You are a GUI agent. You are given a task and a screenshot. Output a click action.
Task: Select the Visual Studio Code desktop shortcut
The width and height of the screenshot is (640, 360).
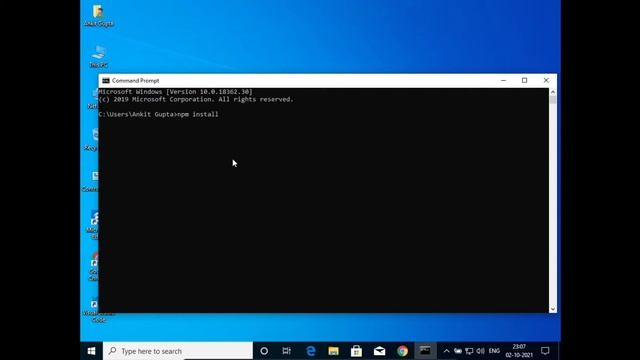(x=98, y=311)
